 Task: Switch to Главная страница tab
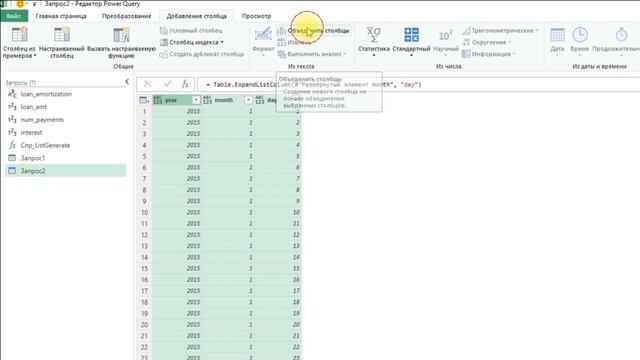61,16
